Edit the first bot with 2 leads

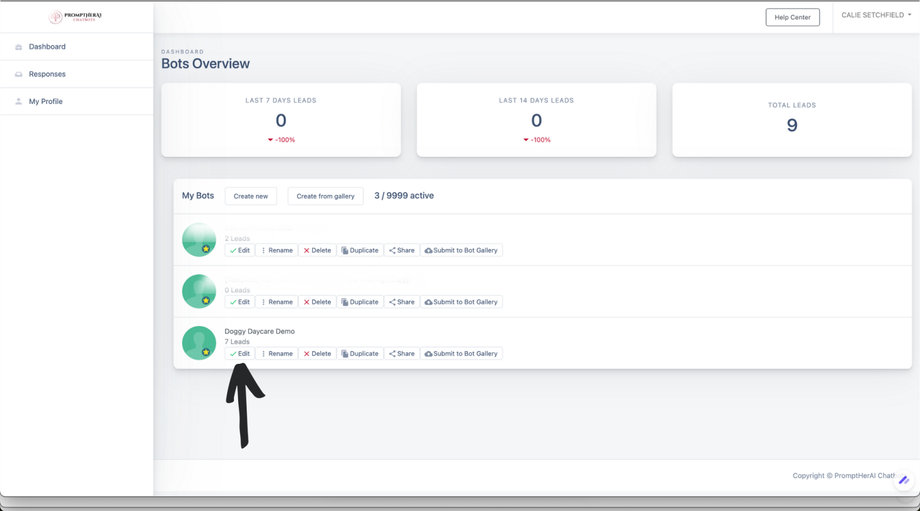pyautogui.click(x=240, y=251)
